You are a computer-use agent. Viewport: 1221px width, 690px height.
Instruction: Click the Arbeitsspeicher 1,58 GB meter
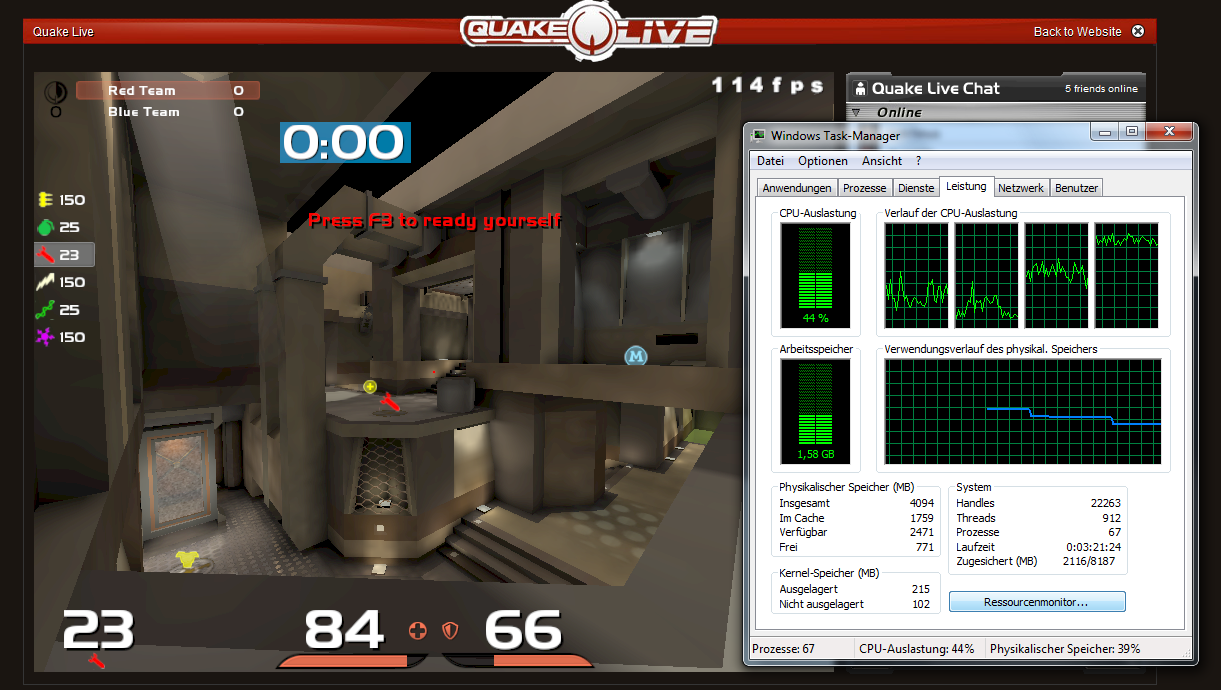point(815,413)
